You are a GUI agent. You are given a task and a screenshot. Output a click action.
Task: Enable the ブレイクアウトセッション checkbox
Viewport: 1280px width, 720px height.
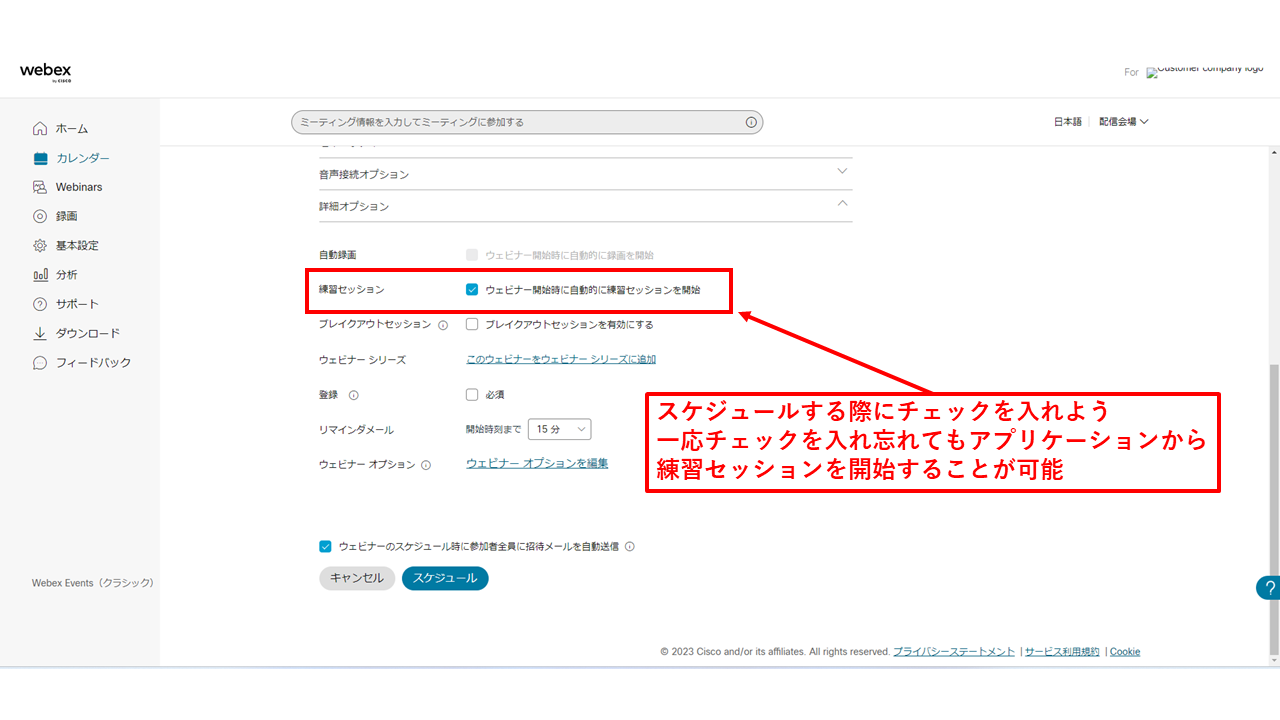471,324
